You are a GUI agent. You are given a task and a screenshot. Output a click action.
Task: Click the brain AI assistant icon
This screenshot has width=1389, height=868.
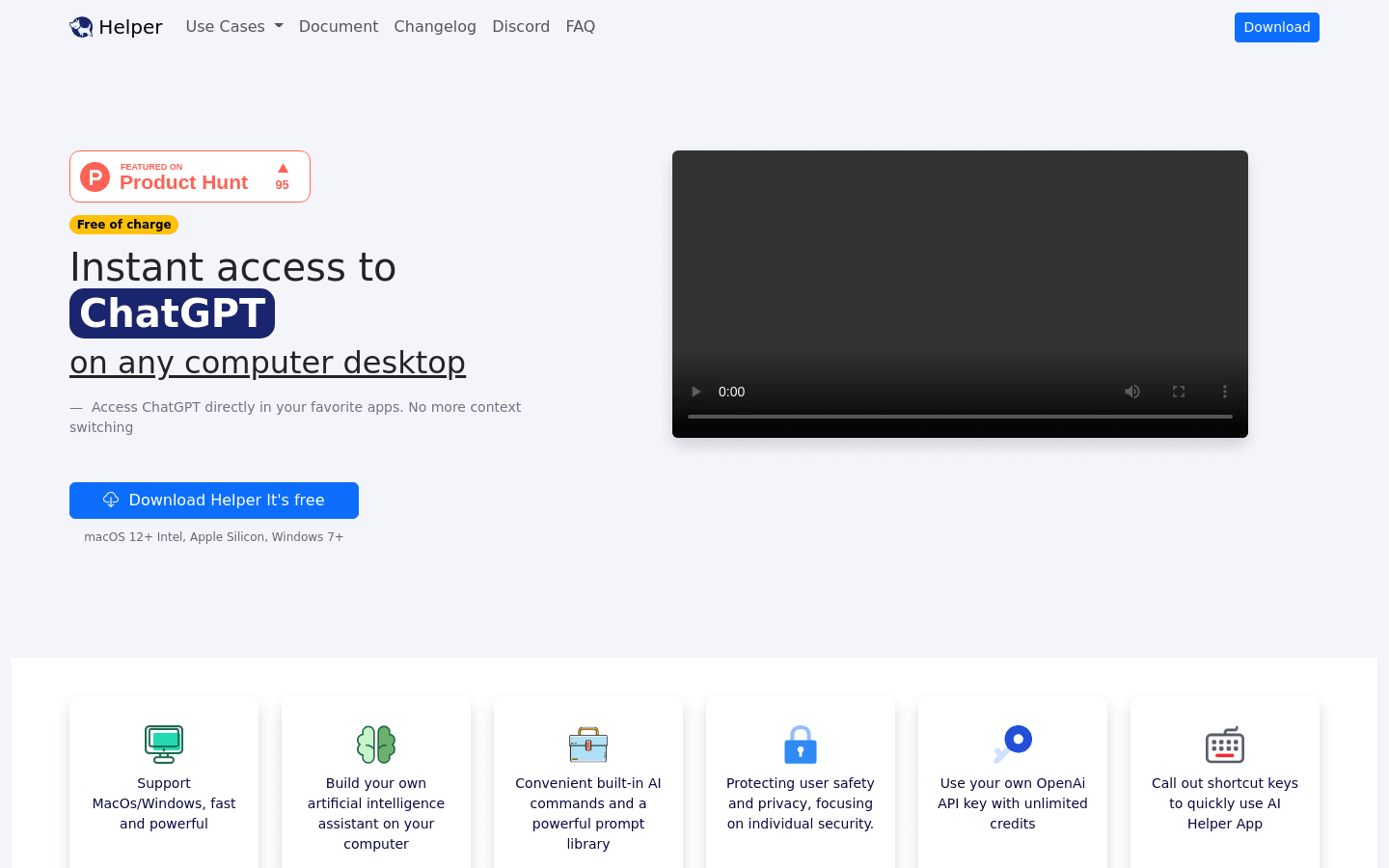tap(376, 744)
